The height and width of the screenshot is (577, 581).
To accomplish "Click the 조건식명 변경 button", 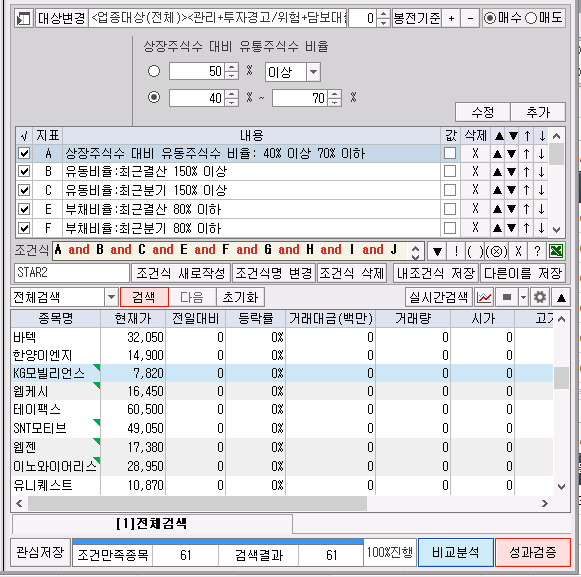I will click(274, 273).
